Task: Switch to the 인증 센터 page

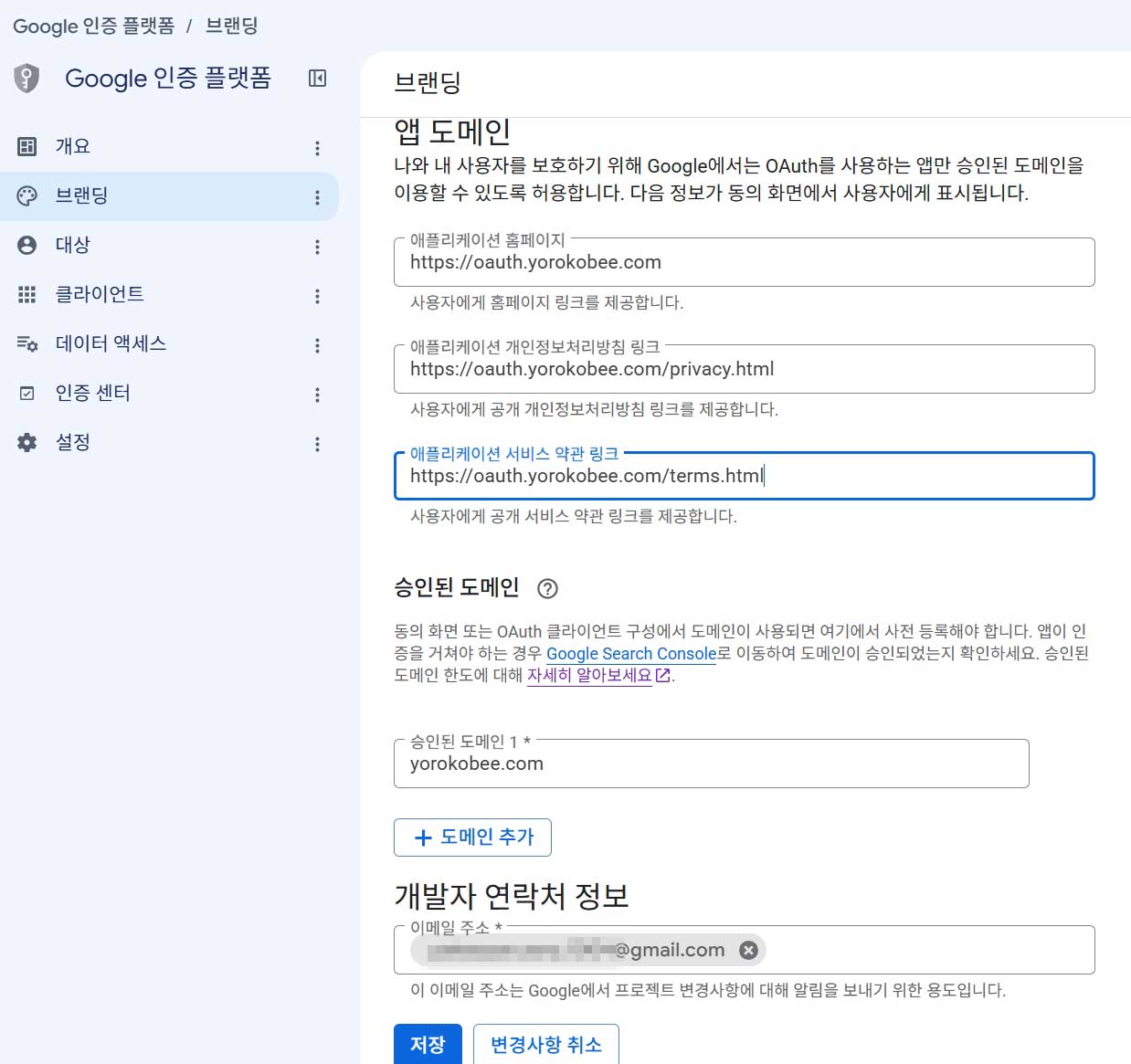Action: click(x=169, y=393)
